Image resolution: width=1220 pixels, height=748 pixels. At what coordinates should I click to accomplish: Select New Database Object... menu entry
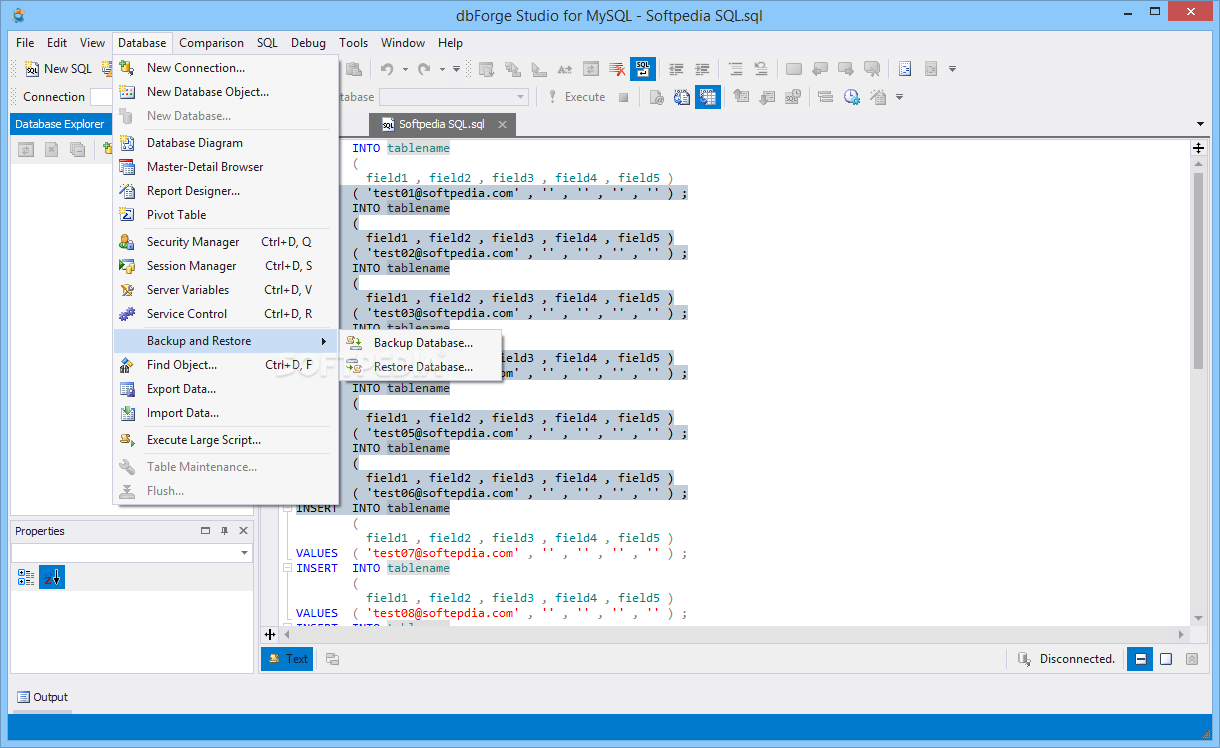pyautogui.click(x=226, y=92)
